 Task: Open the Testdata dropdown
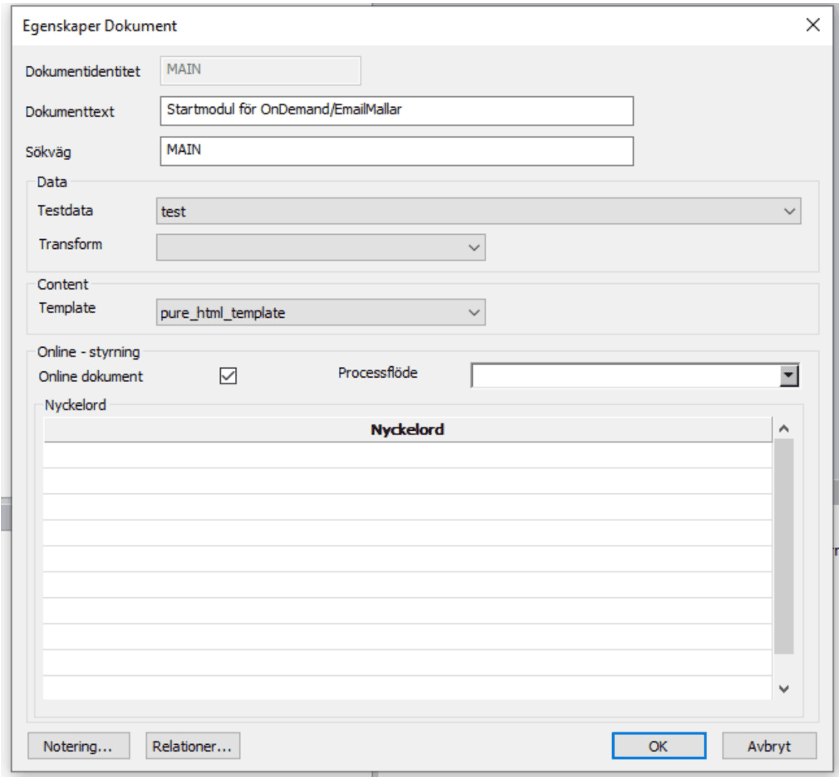pos(791,212)
